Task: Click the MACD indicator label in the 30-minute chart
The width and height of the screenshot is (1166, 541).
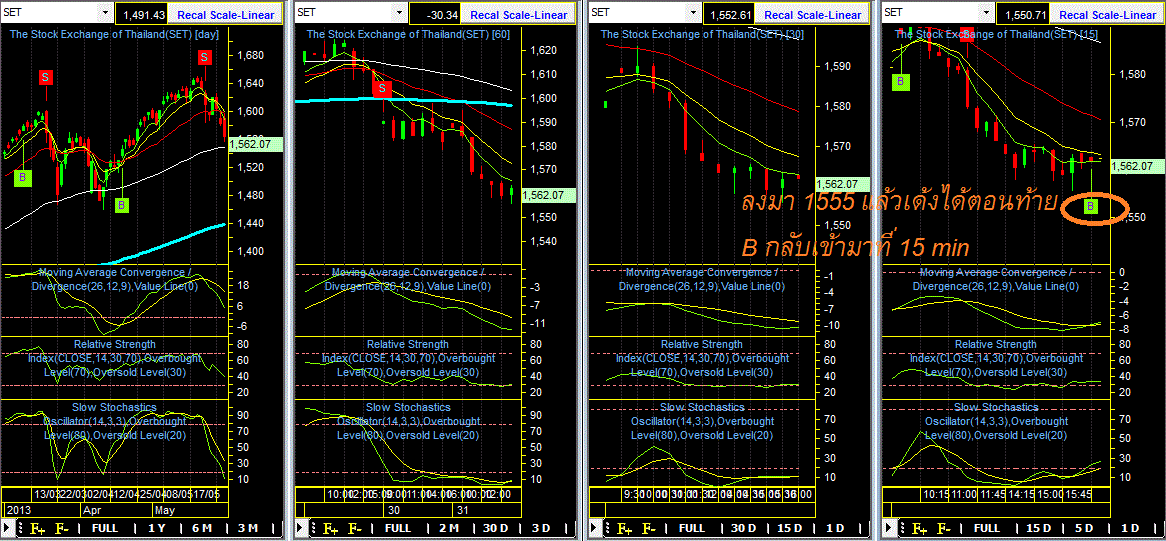Action: [702, 279]
